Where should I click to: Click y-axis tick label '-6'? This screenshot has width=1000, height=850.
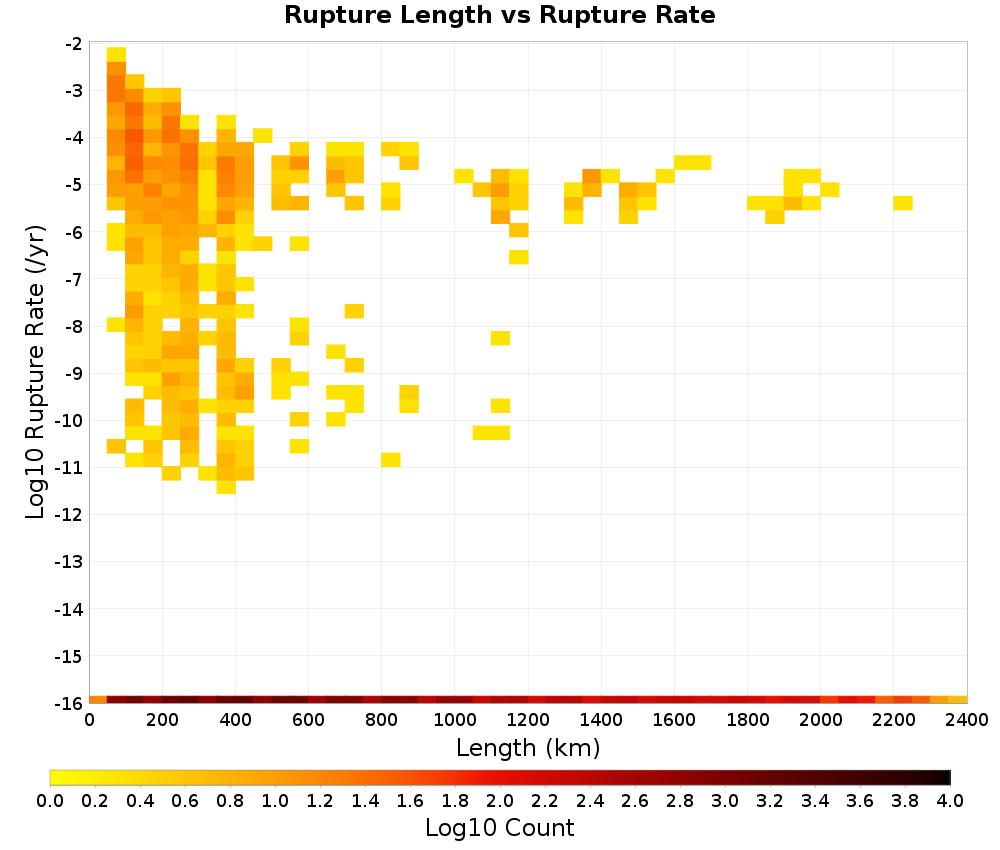tap(74, 232)
